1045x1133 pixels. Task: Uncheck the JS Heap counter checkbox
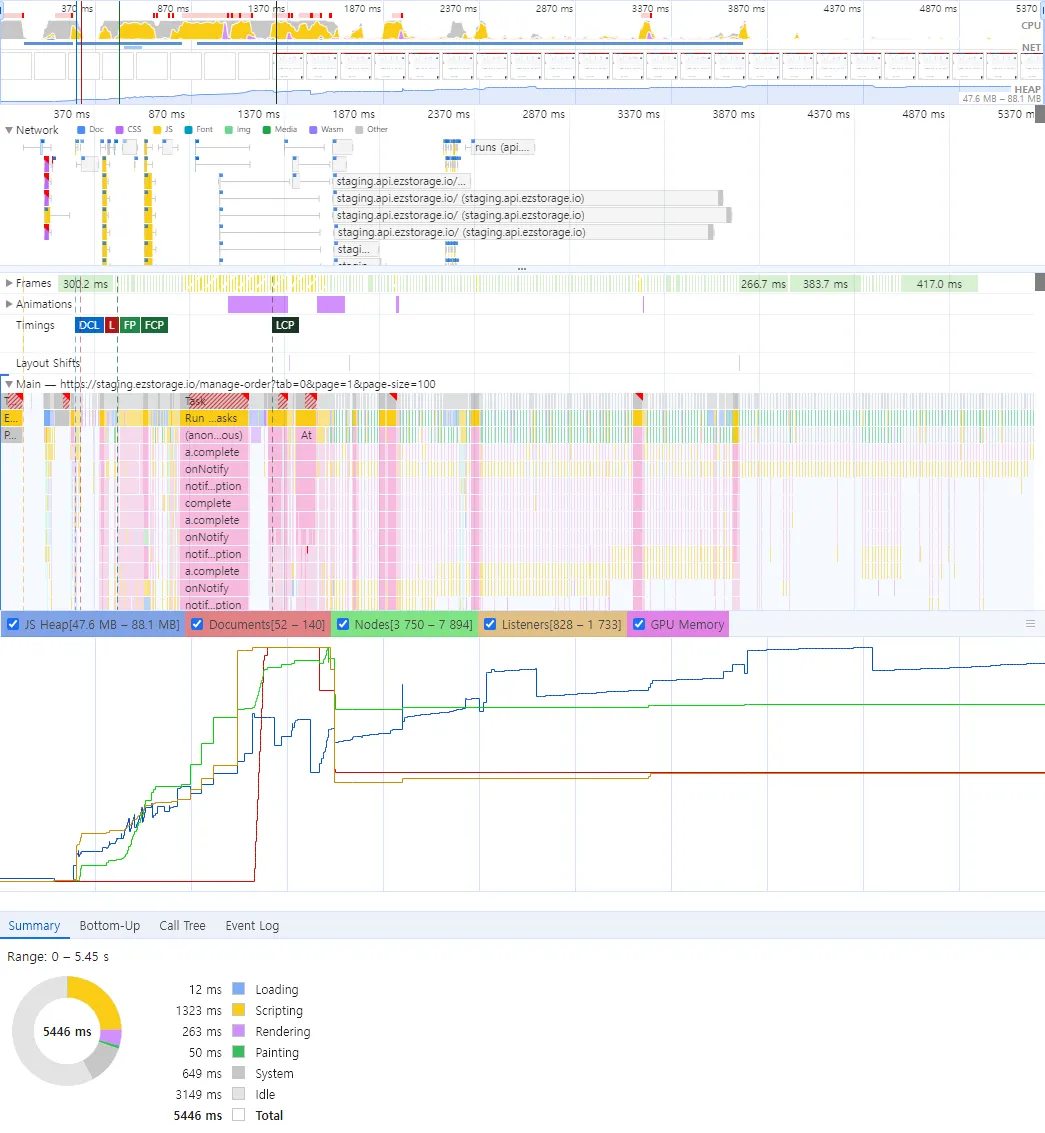(x=12, y=624)
